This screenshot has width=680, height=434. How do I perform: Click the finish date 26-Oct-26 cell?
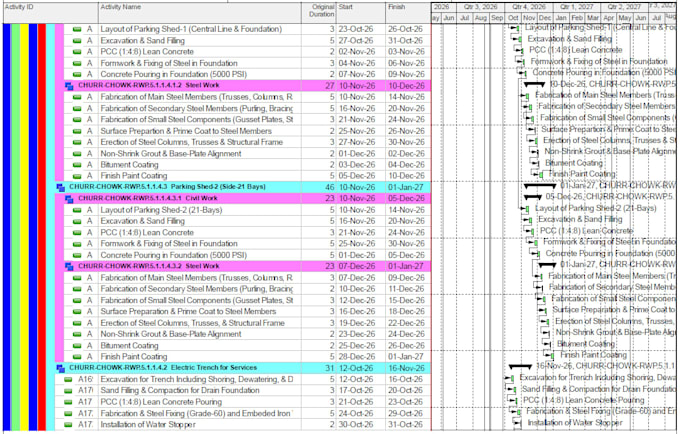pos(408,29)
